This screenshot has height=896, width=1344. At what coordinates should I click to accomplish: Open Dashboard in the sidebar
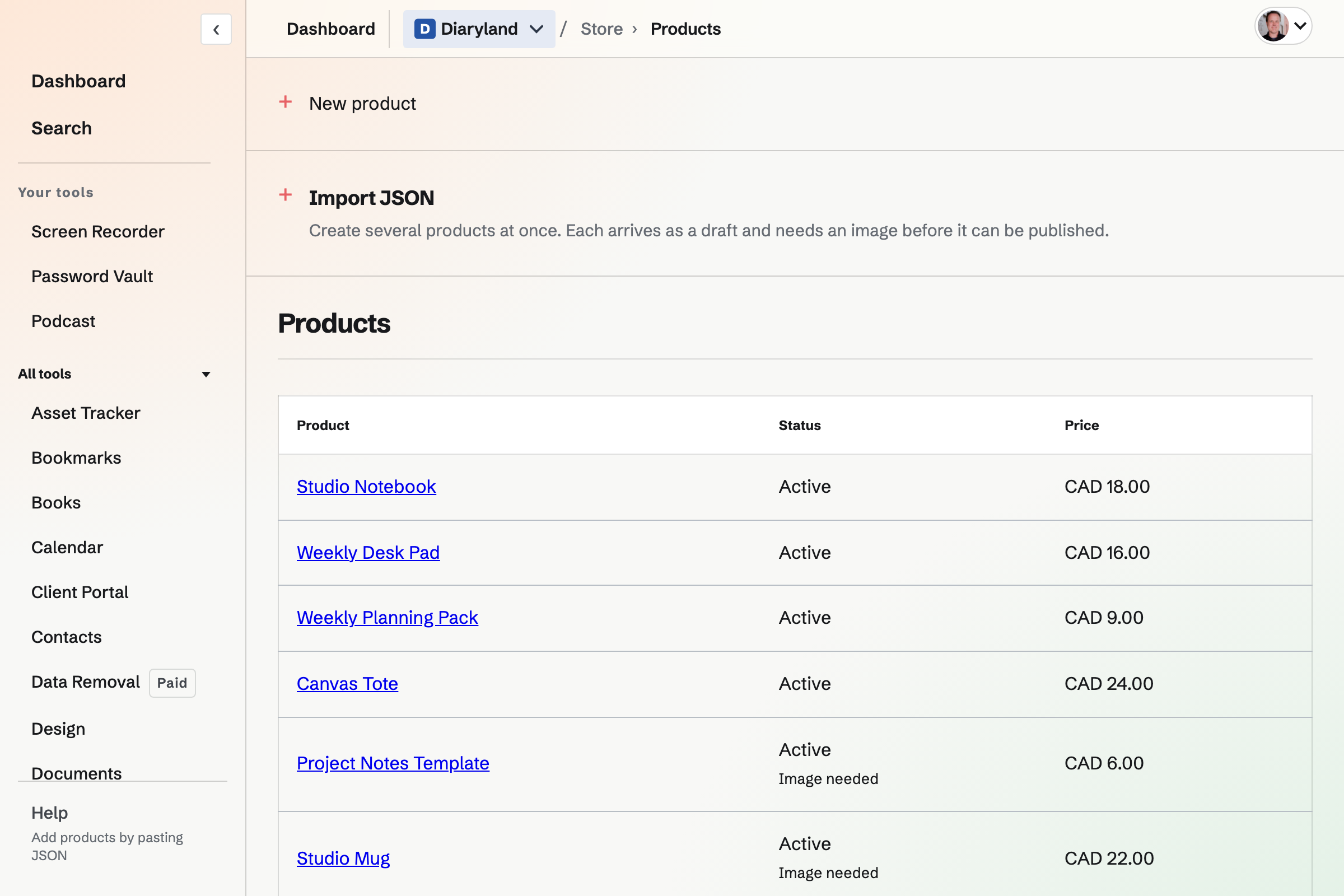point(78,81)
